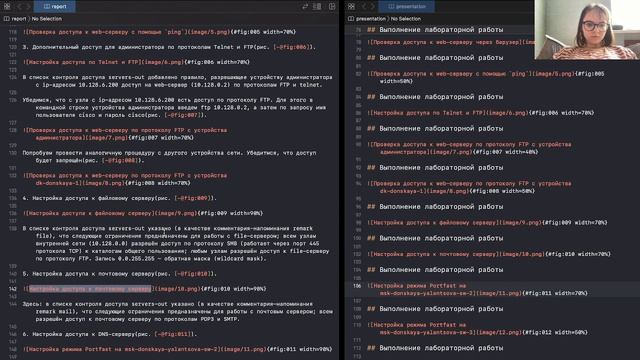
Task: Click line number 106 in presentation gutter
Action: pyautogui.click(x=357, y=286)
